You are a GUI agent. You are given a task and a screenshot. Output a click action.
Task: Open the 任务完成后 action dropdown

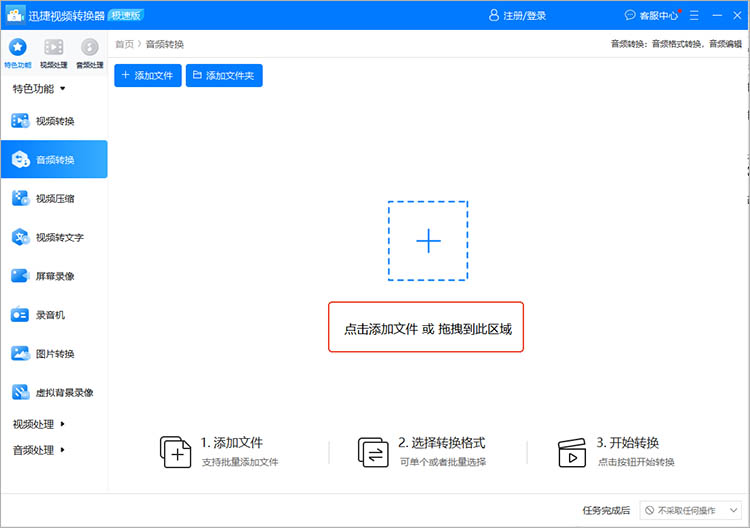pos(691,510)
